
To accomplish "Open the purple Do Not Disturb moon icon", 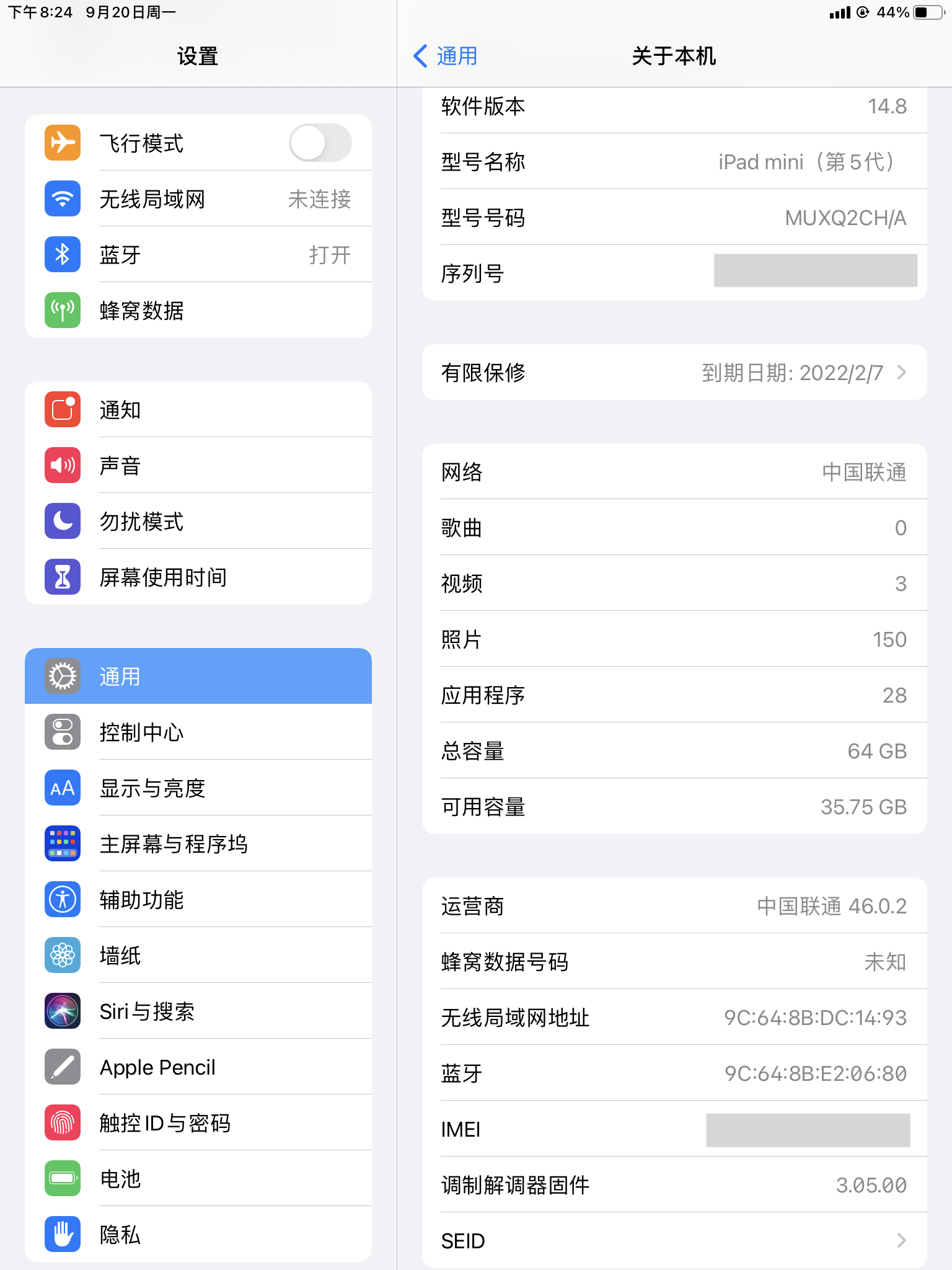I will (63, 521).
